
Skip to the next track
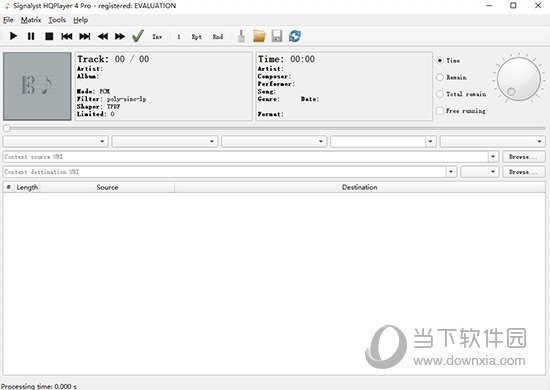point(85,36)
